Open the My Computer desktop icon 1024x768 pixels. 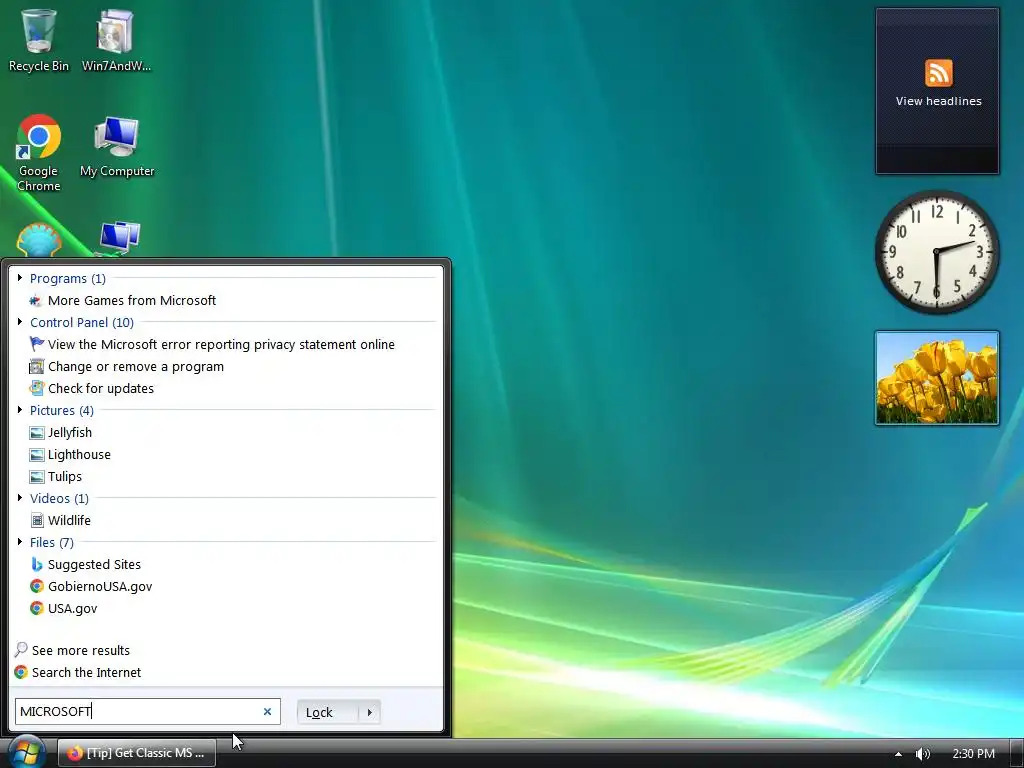(117, 146)
